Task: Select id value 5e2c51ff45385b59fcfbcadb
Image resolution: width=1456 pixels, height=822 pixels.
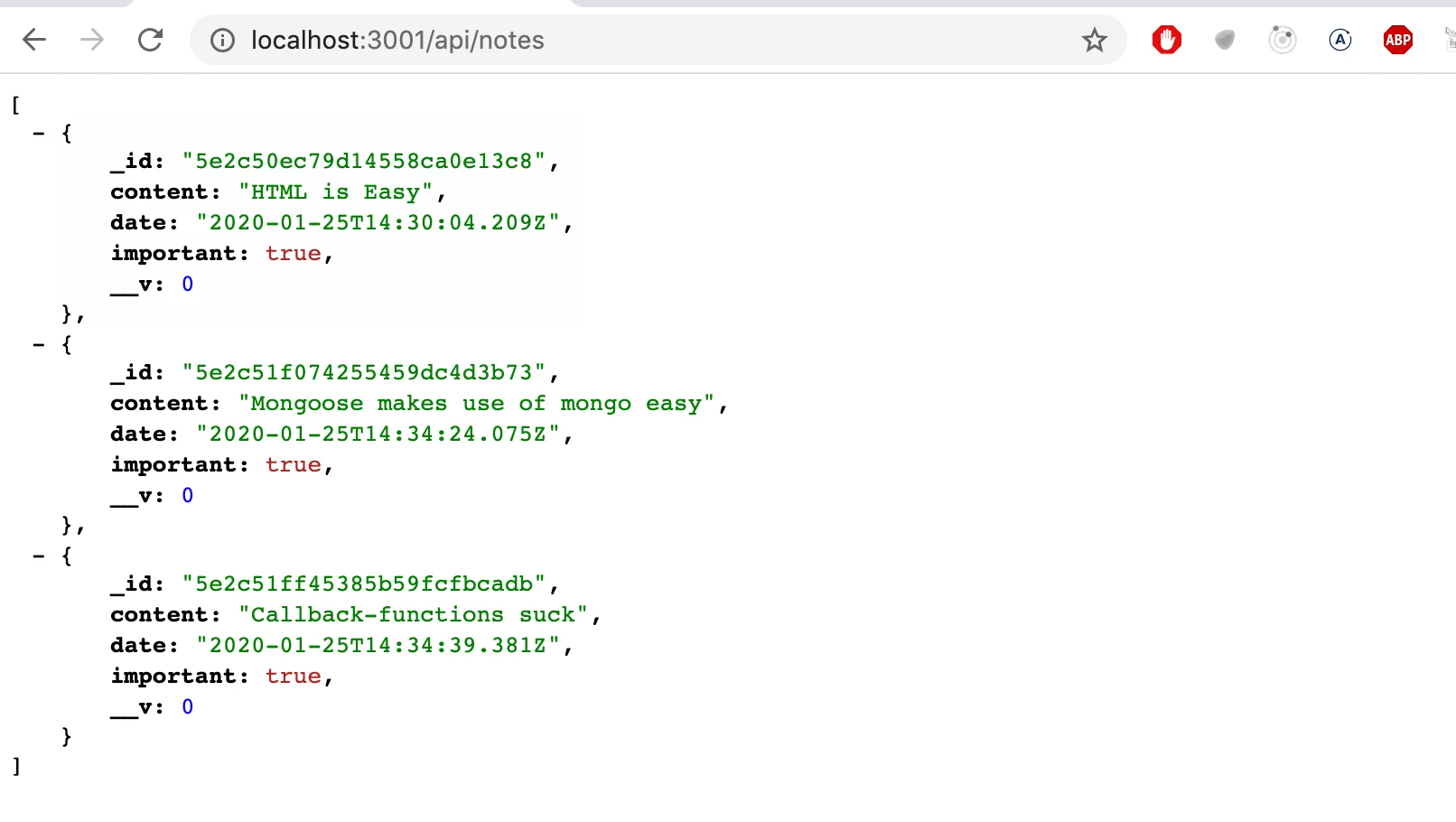Action: coord(364,584)
